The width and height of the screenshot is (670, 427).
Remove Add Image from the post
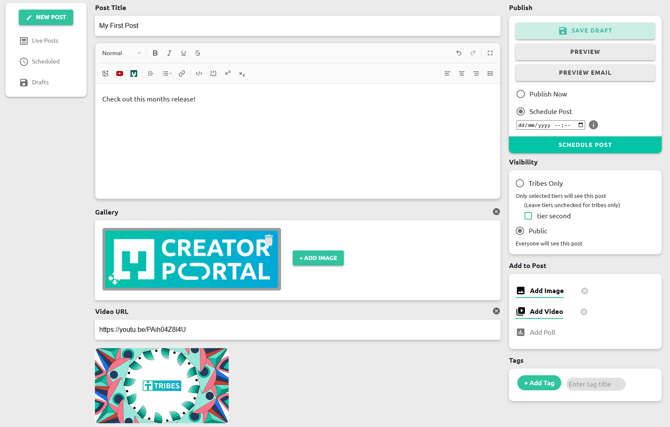pos(585,291)
